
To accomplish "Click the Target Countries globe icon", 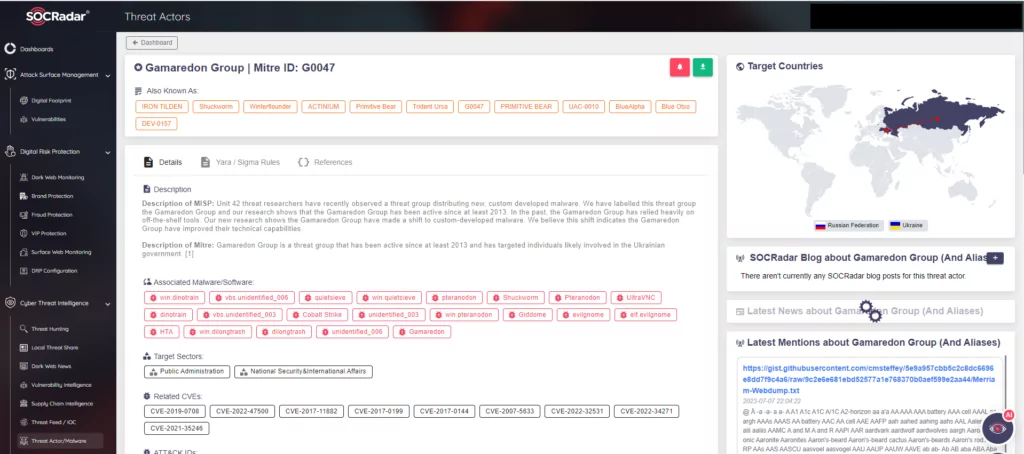I will (x=740, y=66).
